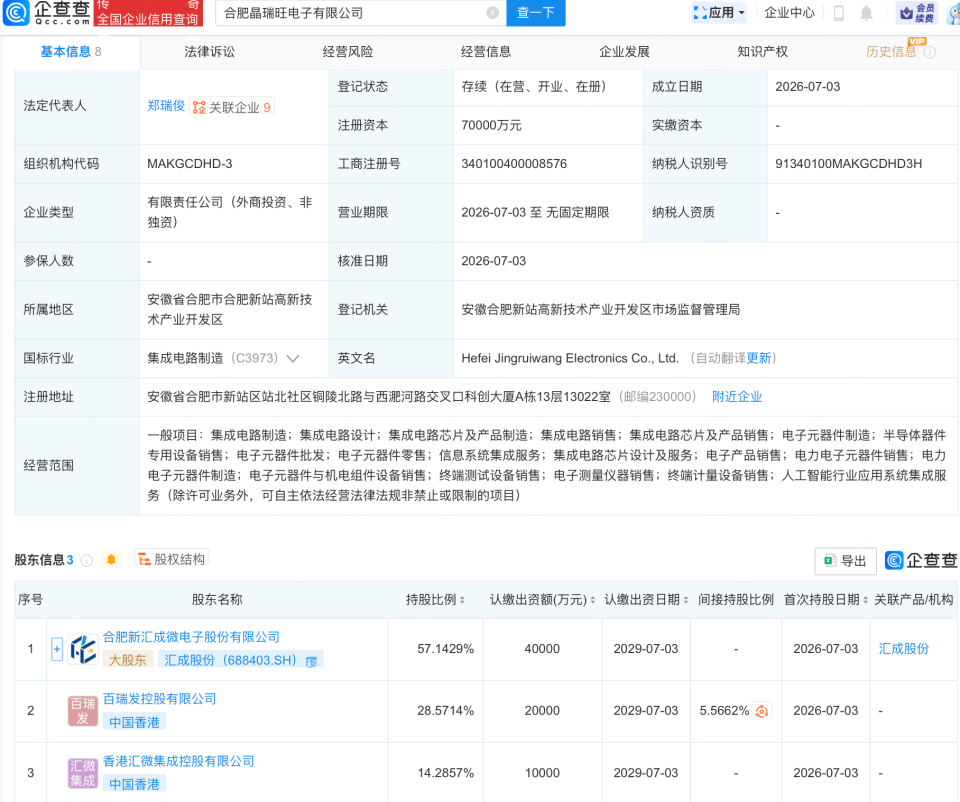Viewport: 960px width, 802px height.
Task: Switch to the 经营信息 tab
Action: [x=486, y=52]
